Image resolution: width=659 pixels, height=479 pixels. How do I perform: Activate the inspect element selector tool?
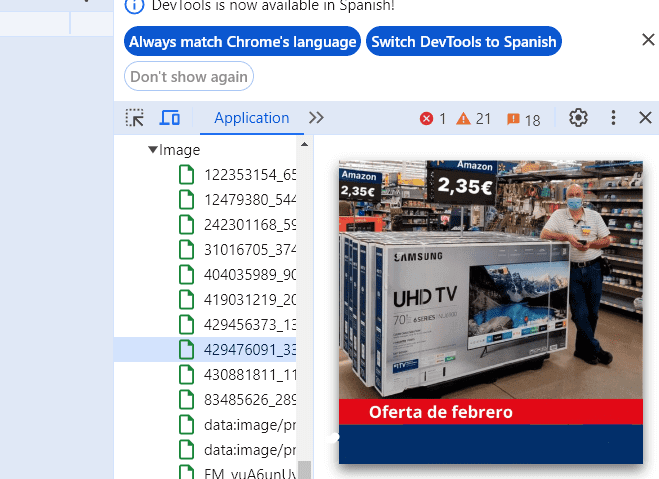(x=134, y=118)
